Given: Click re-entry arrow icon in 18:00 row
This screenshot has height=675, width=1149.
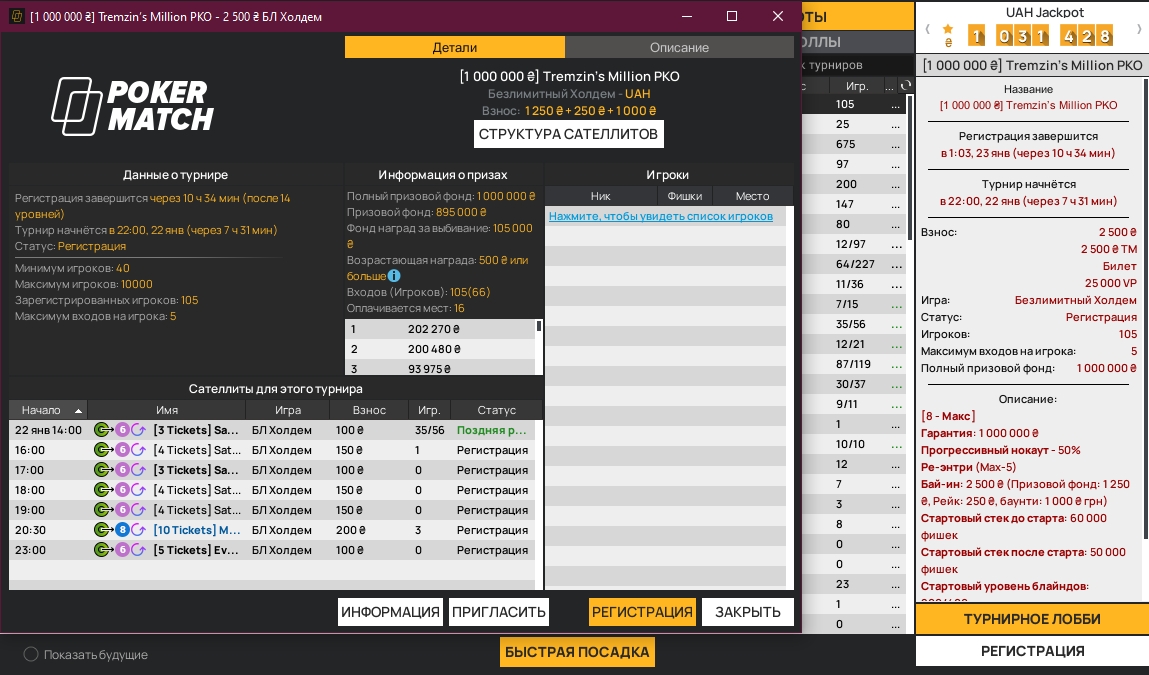Looking at the screenshot, I should coord(138,490).
